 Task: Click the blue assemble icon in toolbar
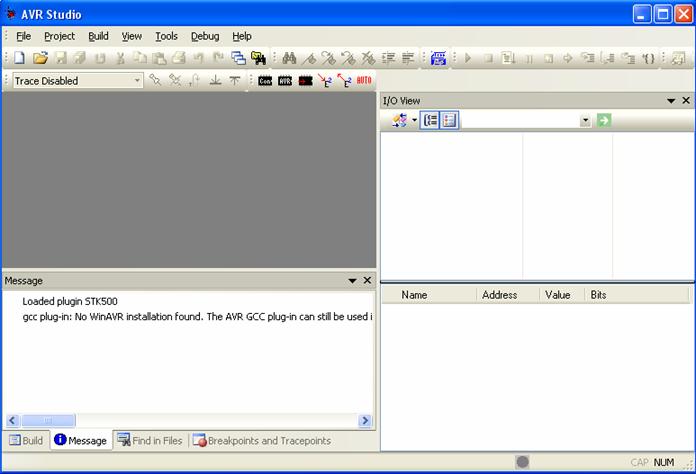tap(439, 58)
